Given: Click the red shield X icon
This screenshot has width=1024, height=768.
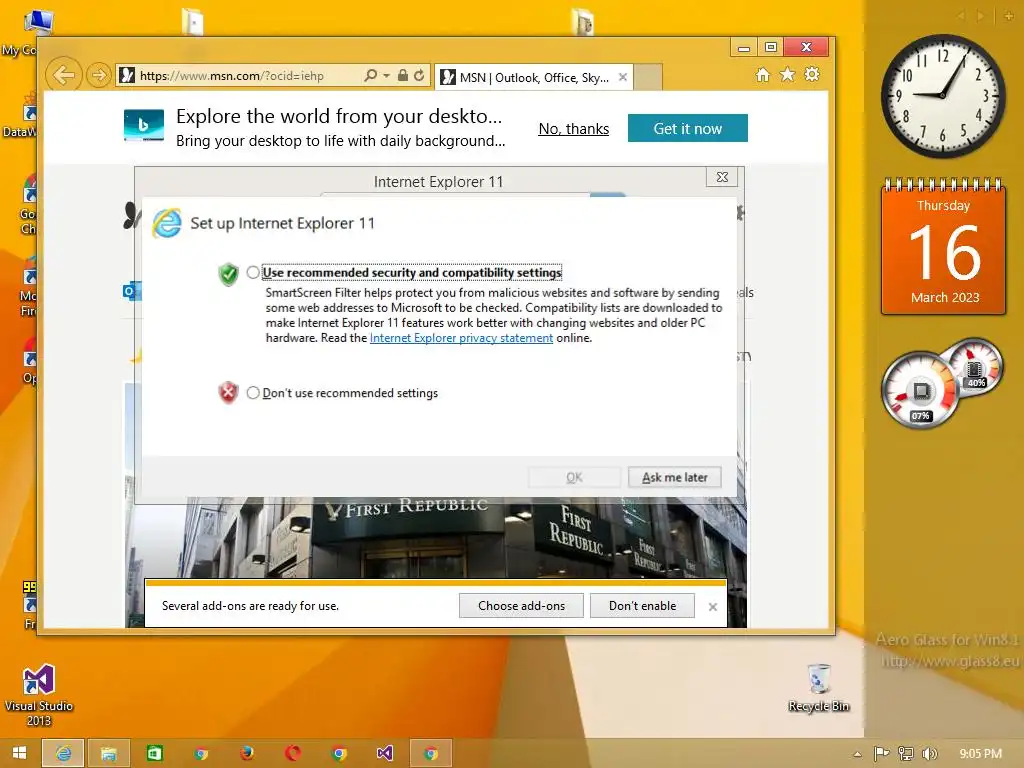Looking at the screenshot, I should [228, 392].
